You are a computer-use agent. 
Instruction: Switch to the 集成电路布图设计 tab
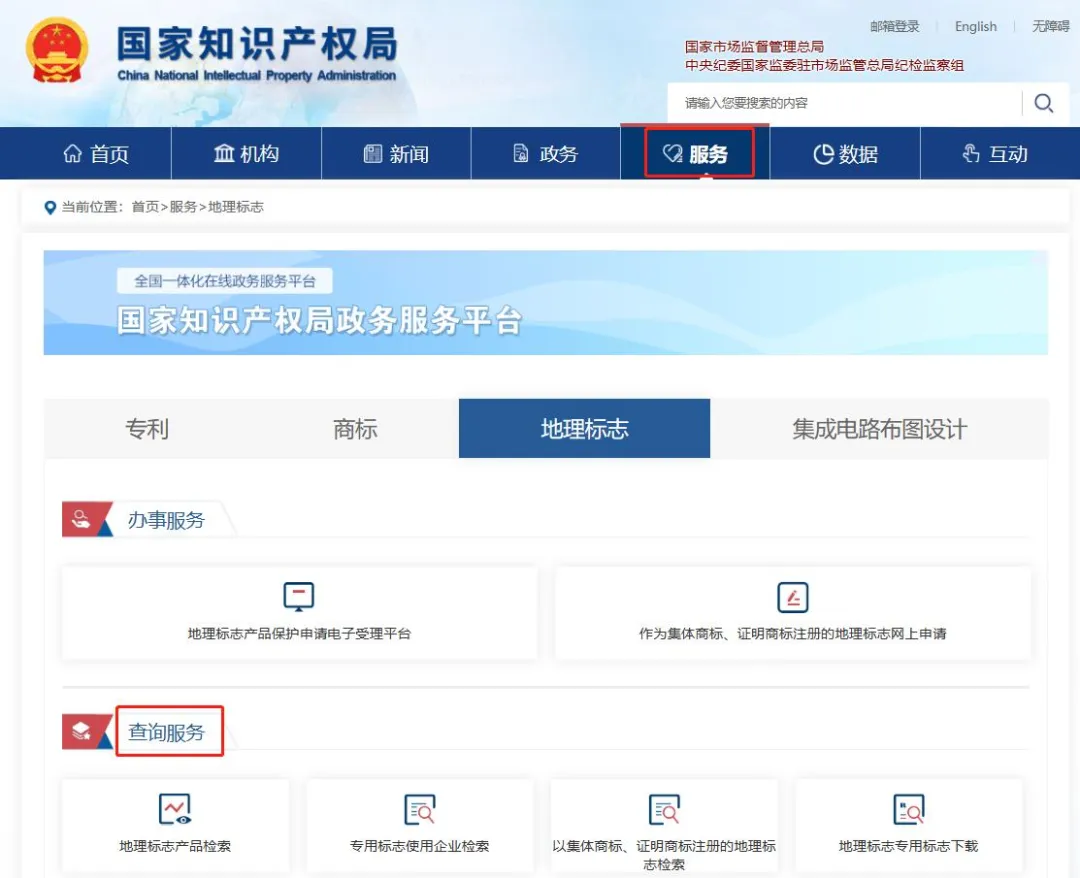point(880,428)
